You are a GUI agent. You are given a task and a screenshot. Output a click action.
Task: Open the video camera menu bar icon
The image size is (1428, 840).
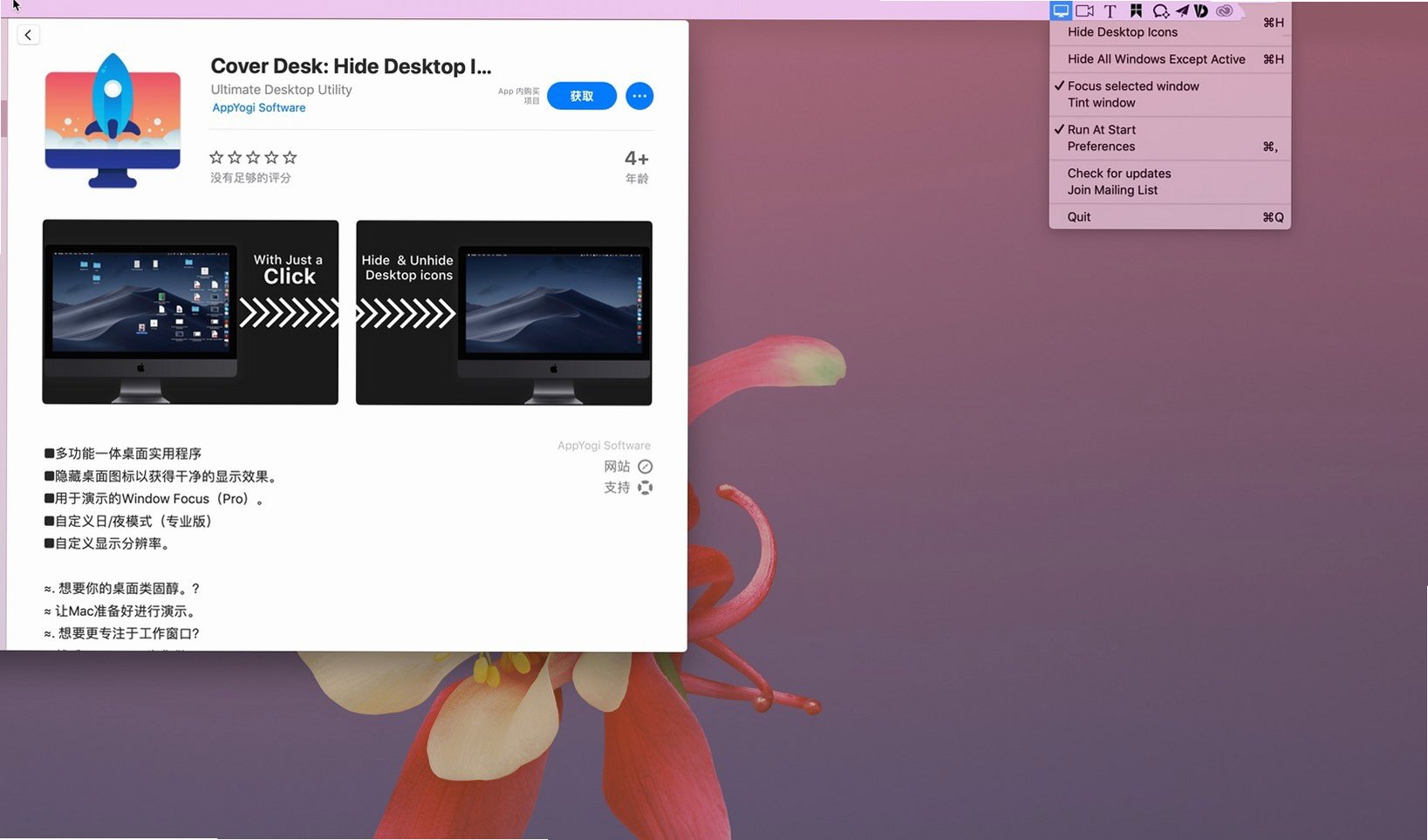tap(1085, 10)
